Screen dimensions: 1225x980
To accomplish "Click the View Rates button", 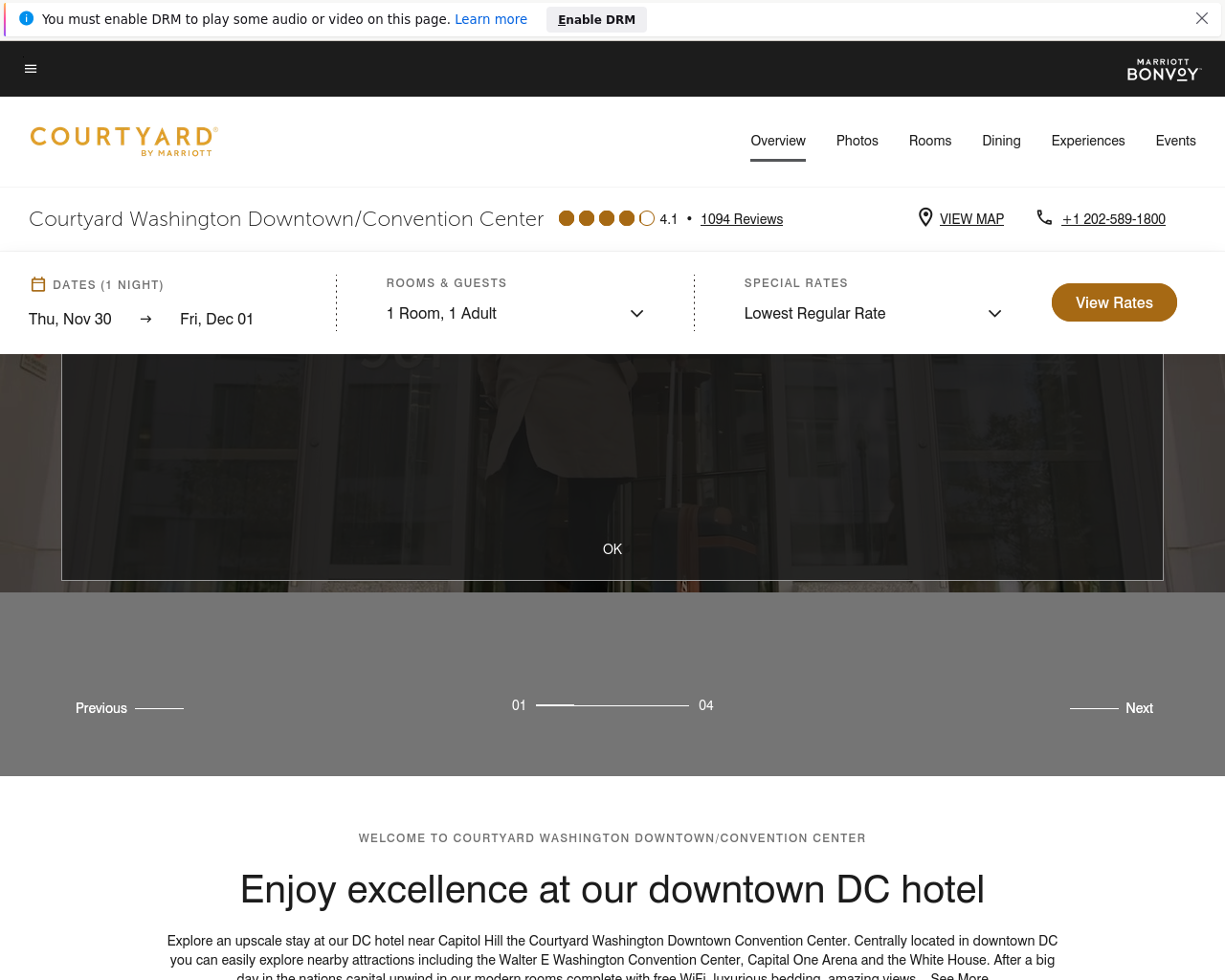I will click(x=1114, y=302).
